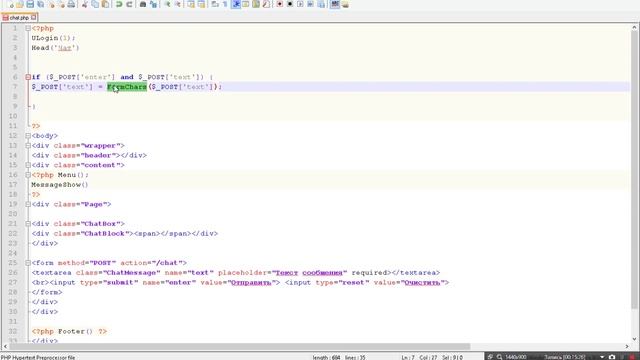
Task: Run macro multiple times icon
Action: pos(310,4)
